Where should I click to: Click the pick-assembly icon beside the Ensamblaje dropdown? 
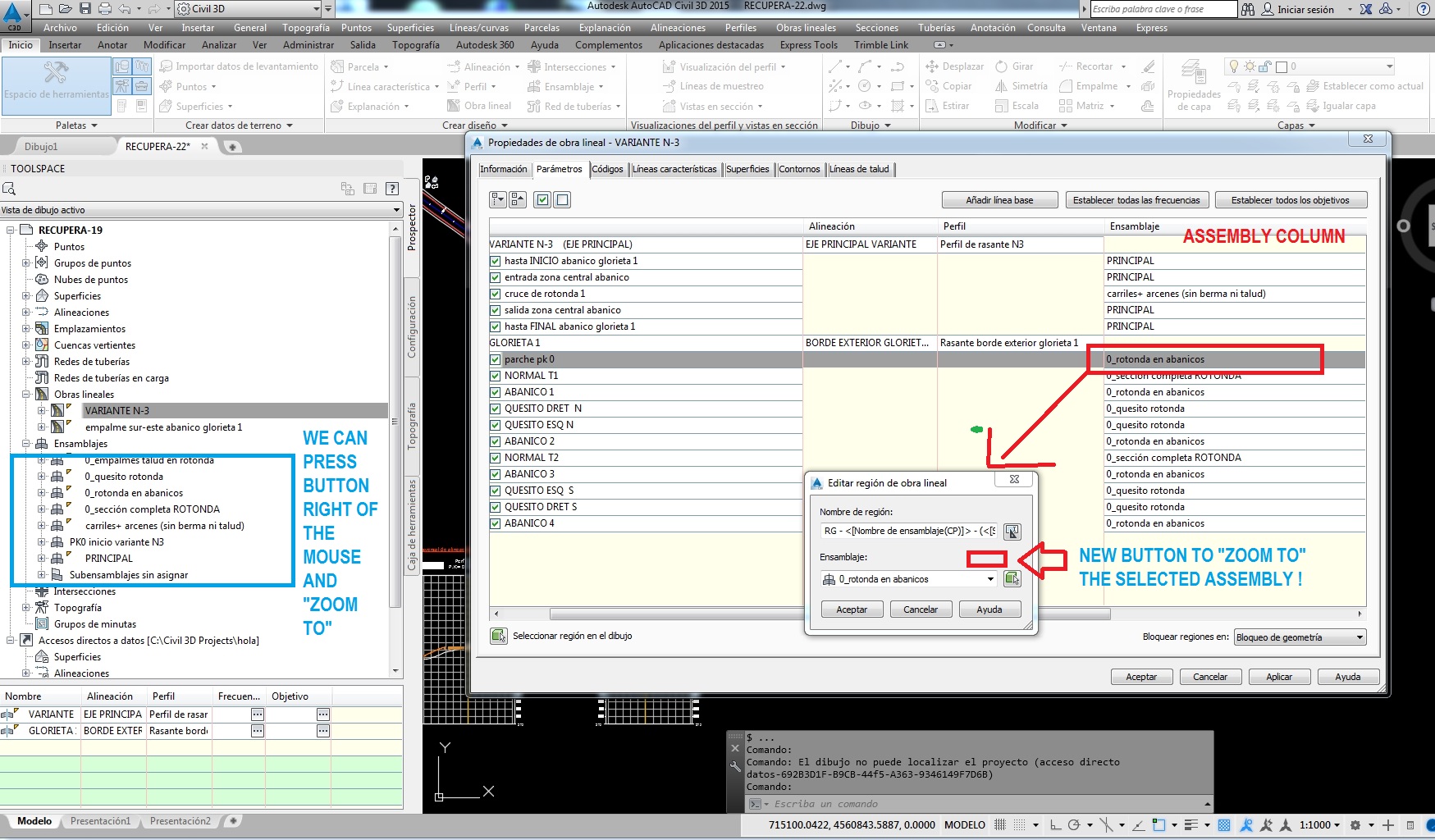click(1012, 579)
